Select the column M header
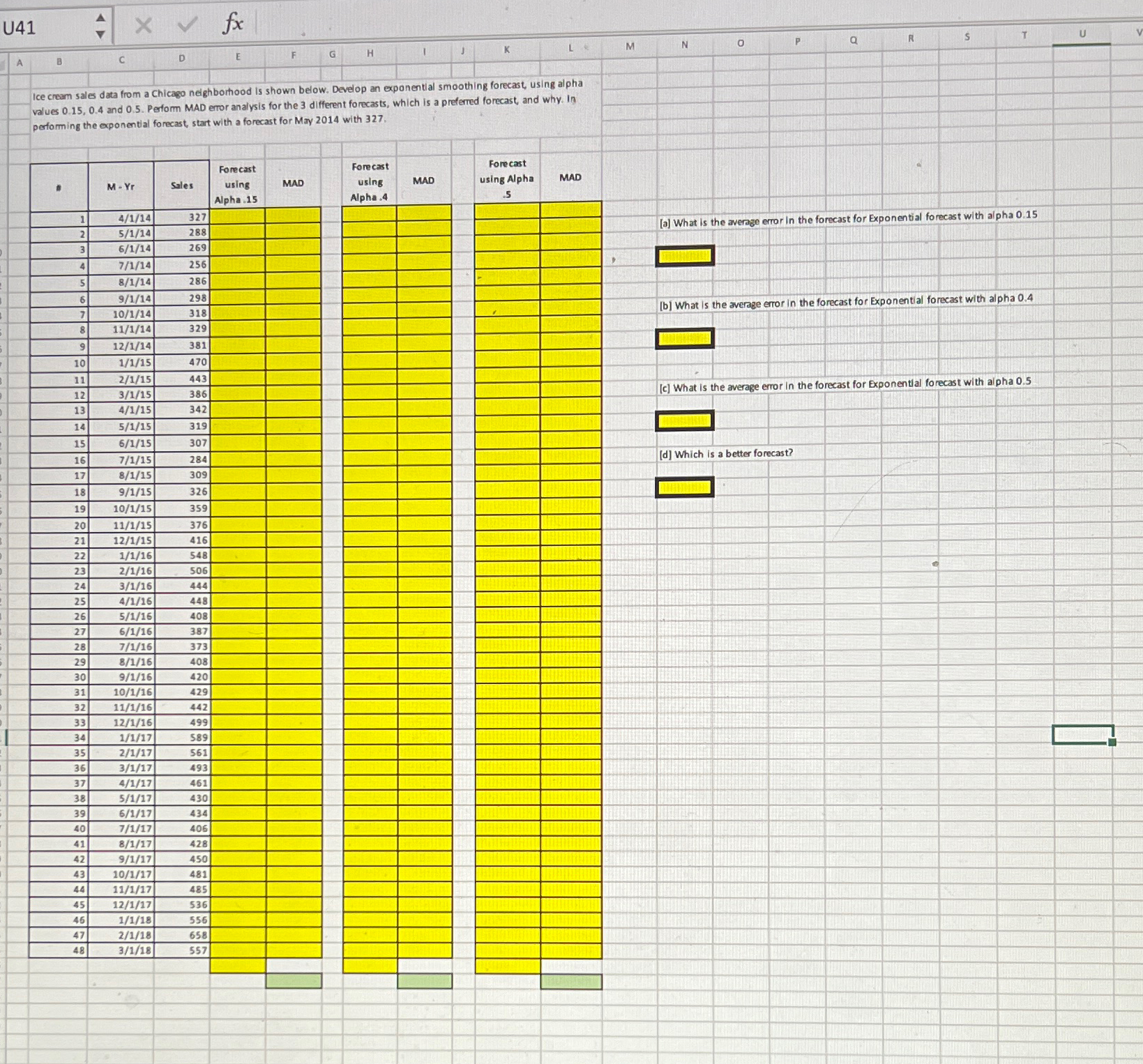The width and height of the screenshot is (1143, 1064). (630, 46)
